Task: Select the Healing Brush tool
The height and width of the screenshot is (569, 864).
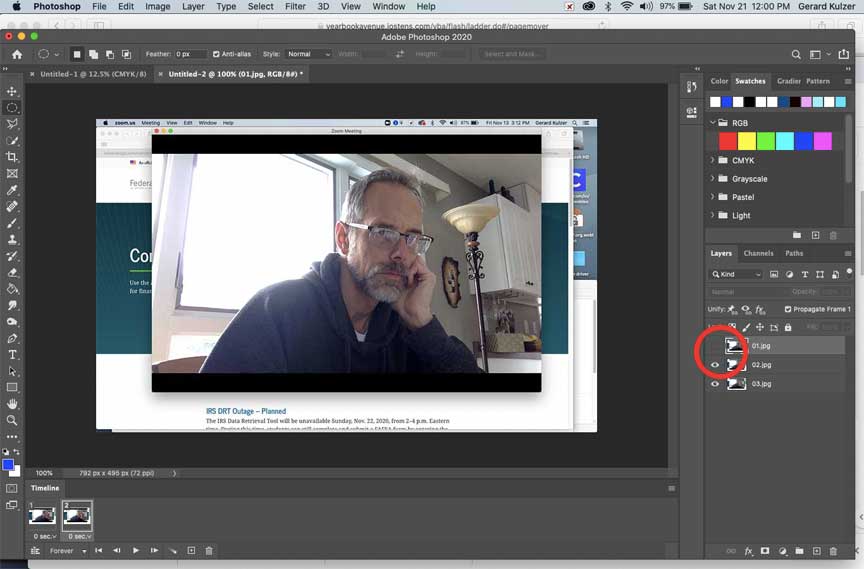Action: (12, 207)
